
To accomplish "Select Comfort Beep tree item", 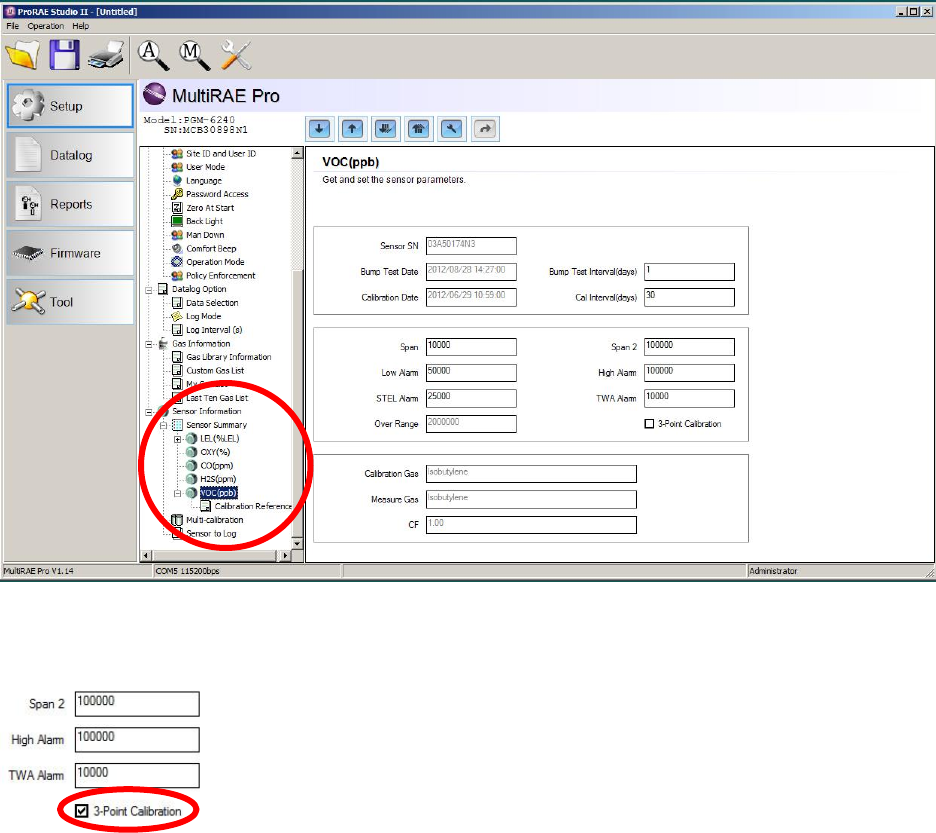I will [x=211, y=248].
